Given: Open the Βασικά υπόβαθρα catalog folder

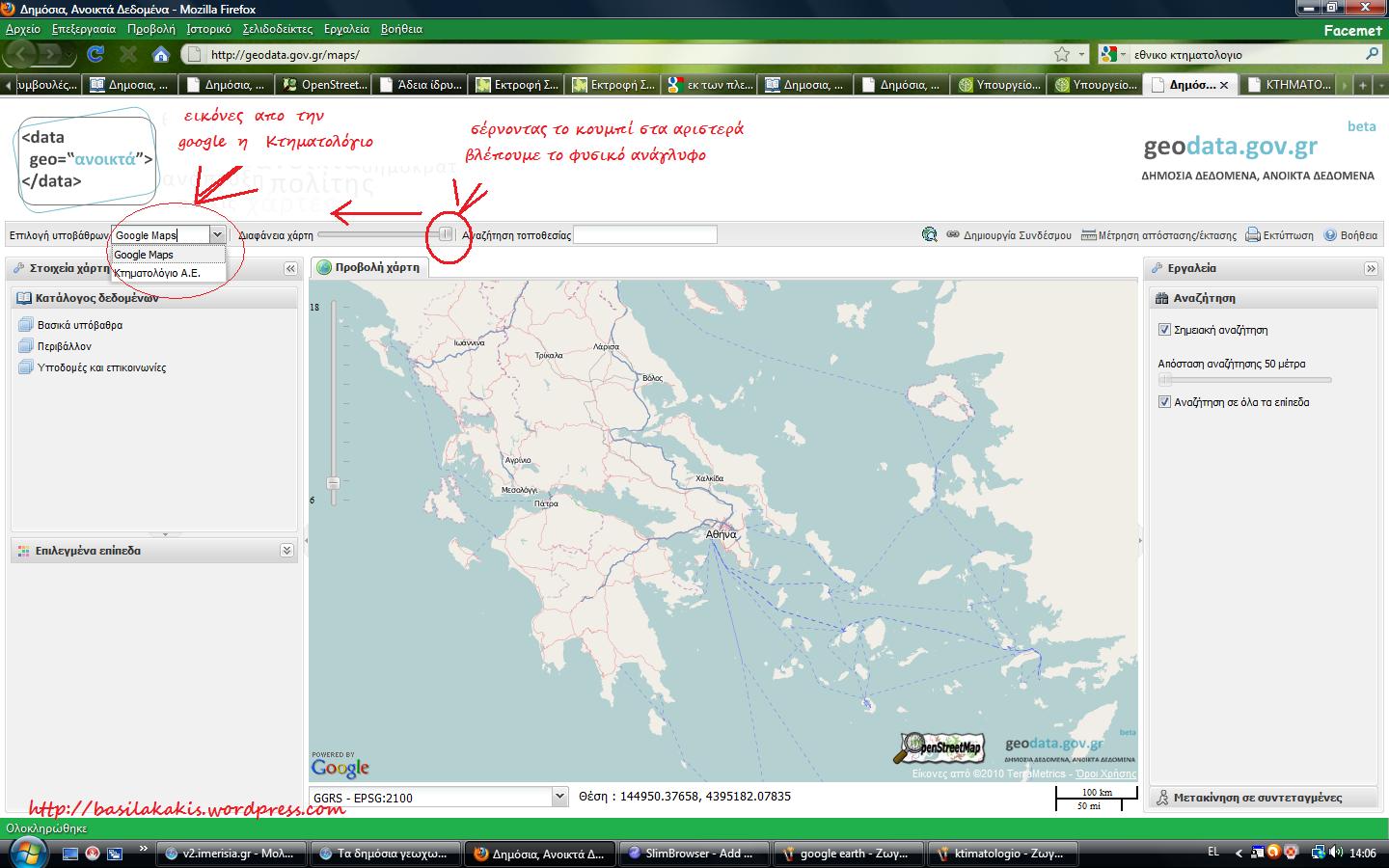Looking at the screenshot, I should [79, 325].
